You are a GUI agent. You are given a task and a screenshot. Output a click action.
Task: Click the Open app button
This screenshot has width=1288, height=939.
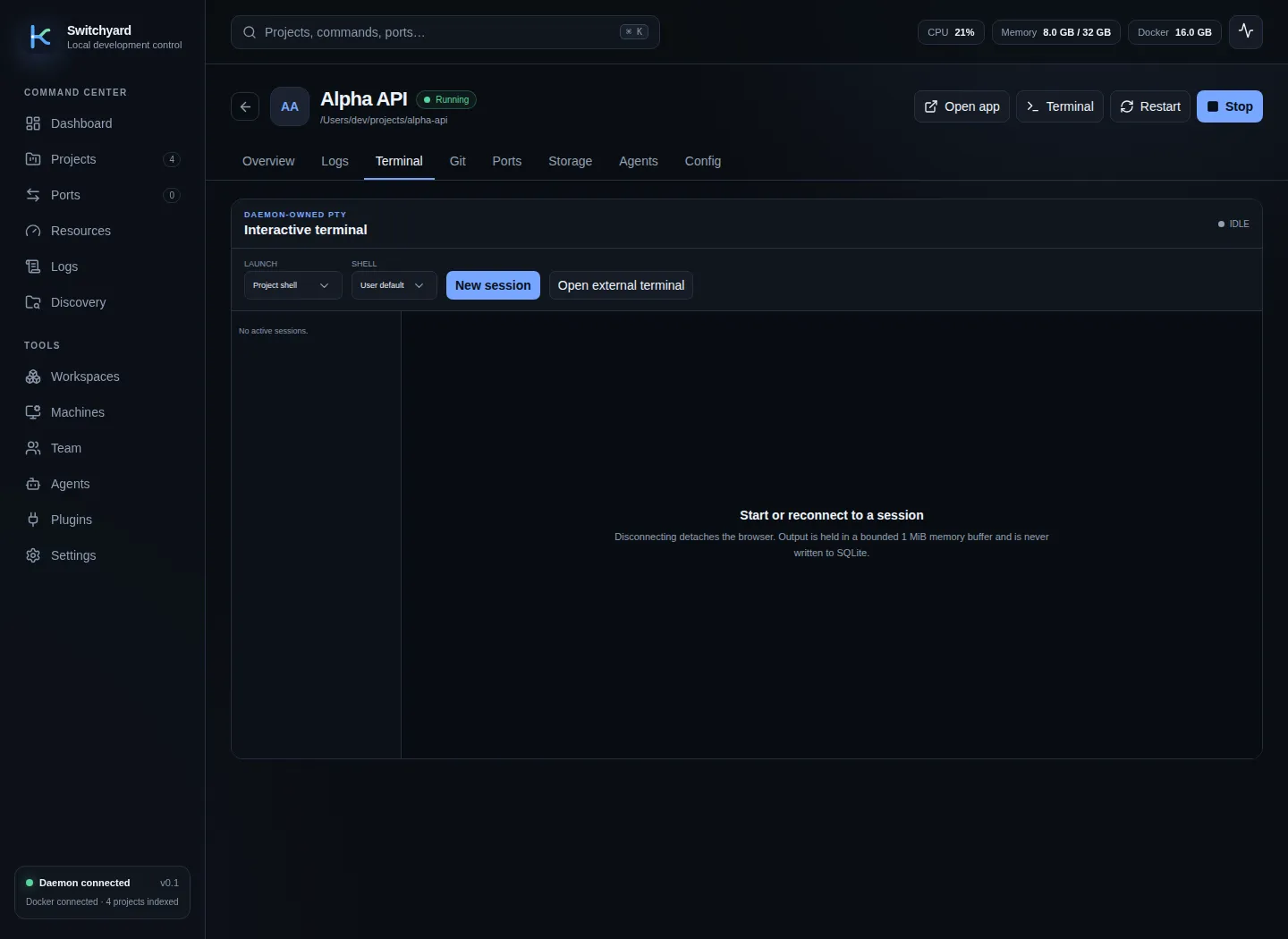[x=962, y=106]
